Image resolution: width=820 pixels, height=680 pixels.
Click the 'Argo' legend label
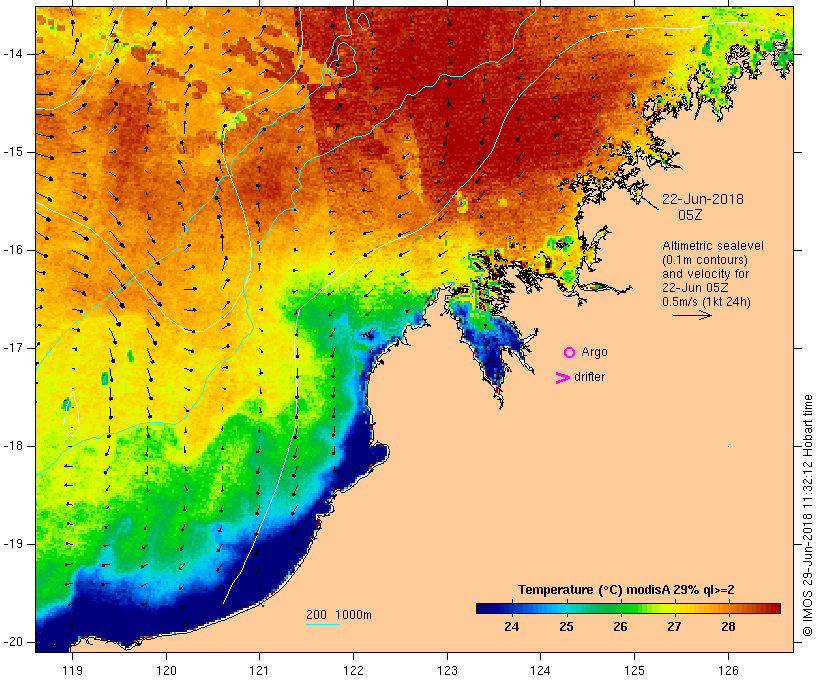pyautogui.click(x=594, y=352)
